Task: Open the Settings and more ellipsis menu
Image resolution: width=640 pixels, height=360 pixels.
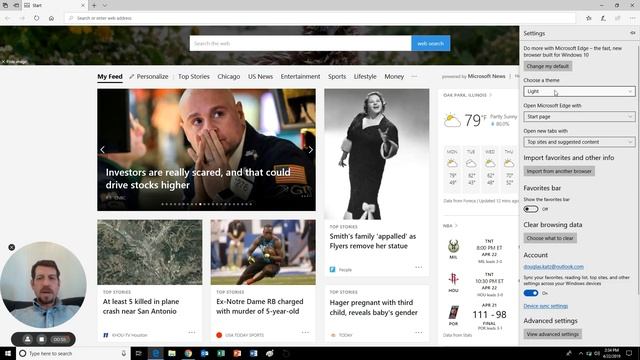Action: [632, 18]
